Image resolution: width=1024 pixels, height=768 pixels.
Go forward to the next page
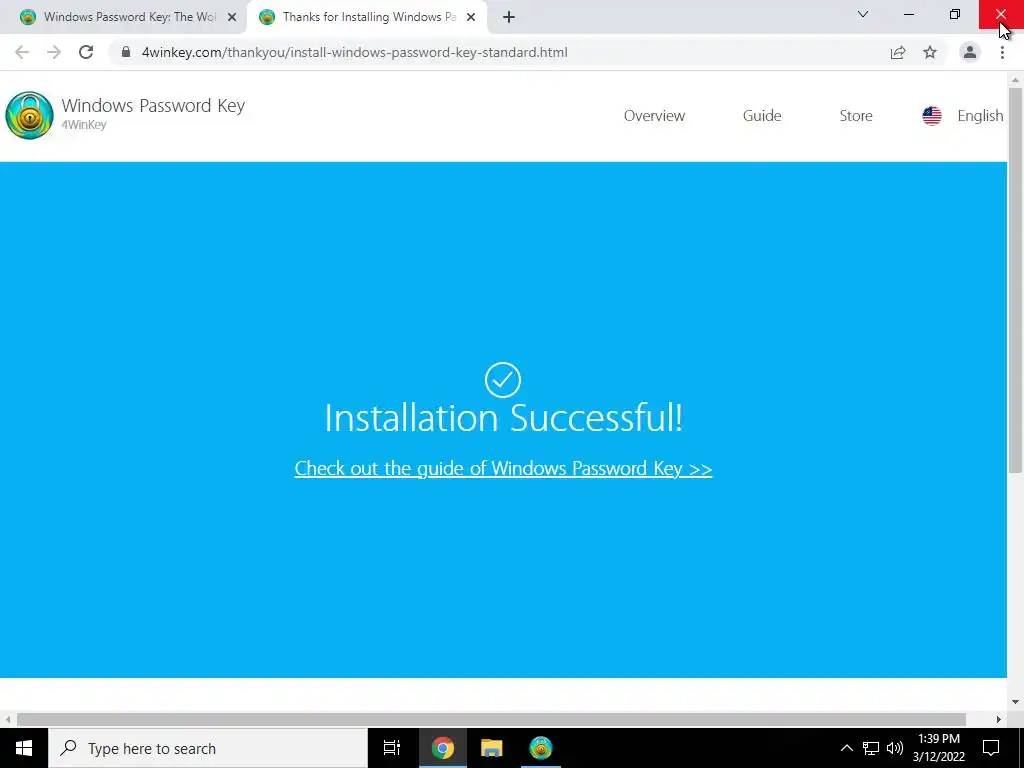[54, 52]
